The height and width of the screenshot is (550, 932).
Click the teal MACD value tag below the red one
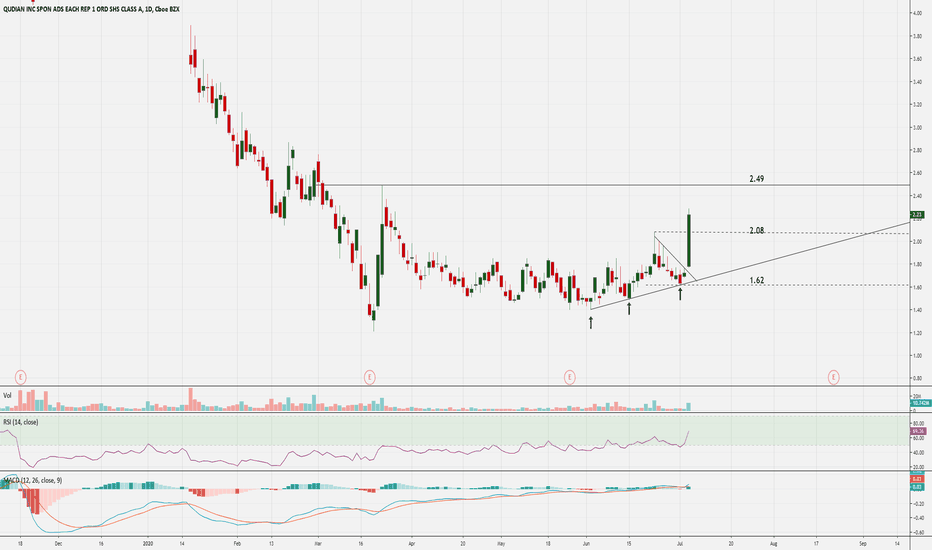click(917, 487)
